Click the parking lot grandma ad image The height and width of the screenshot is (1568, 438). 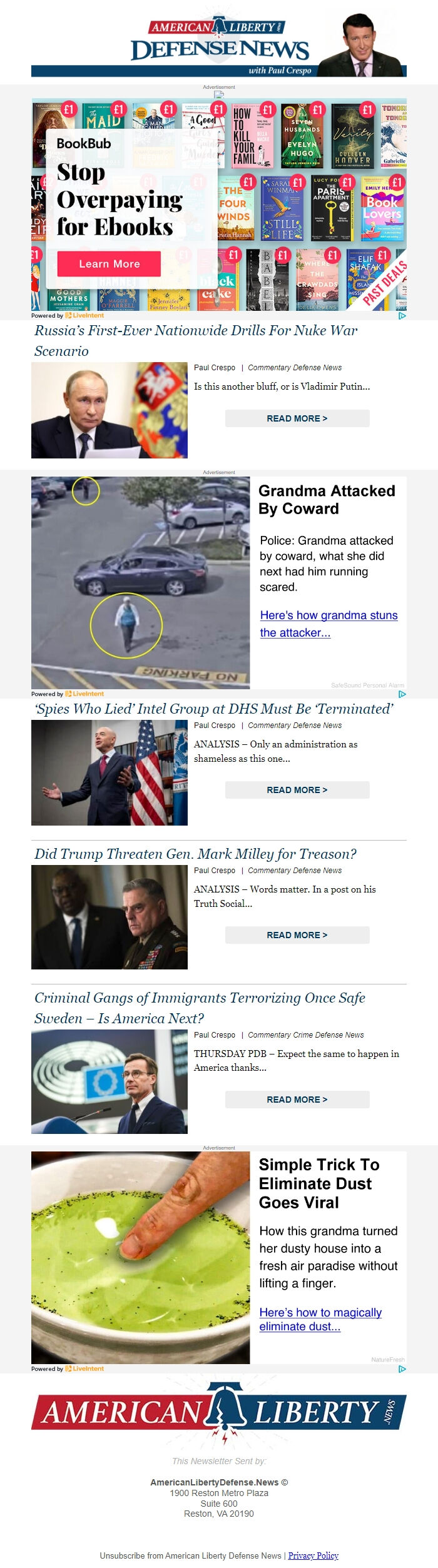[x=141, y=582]
